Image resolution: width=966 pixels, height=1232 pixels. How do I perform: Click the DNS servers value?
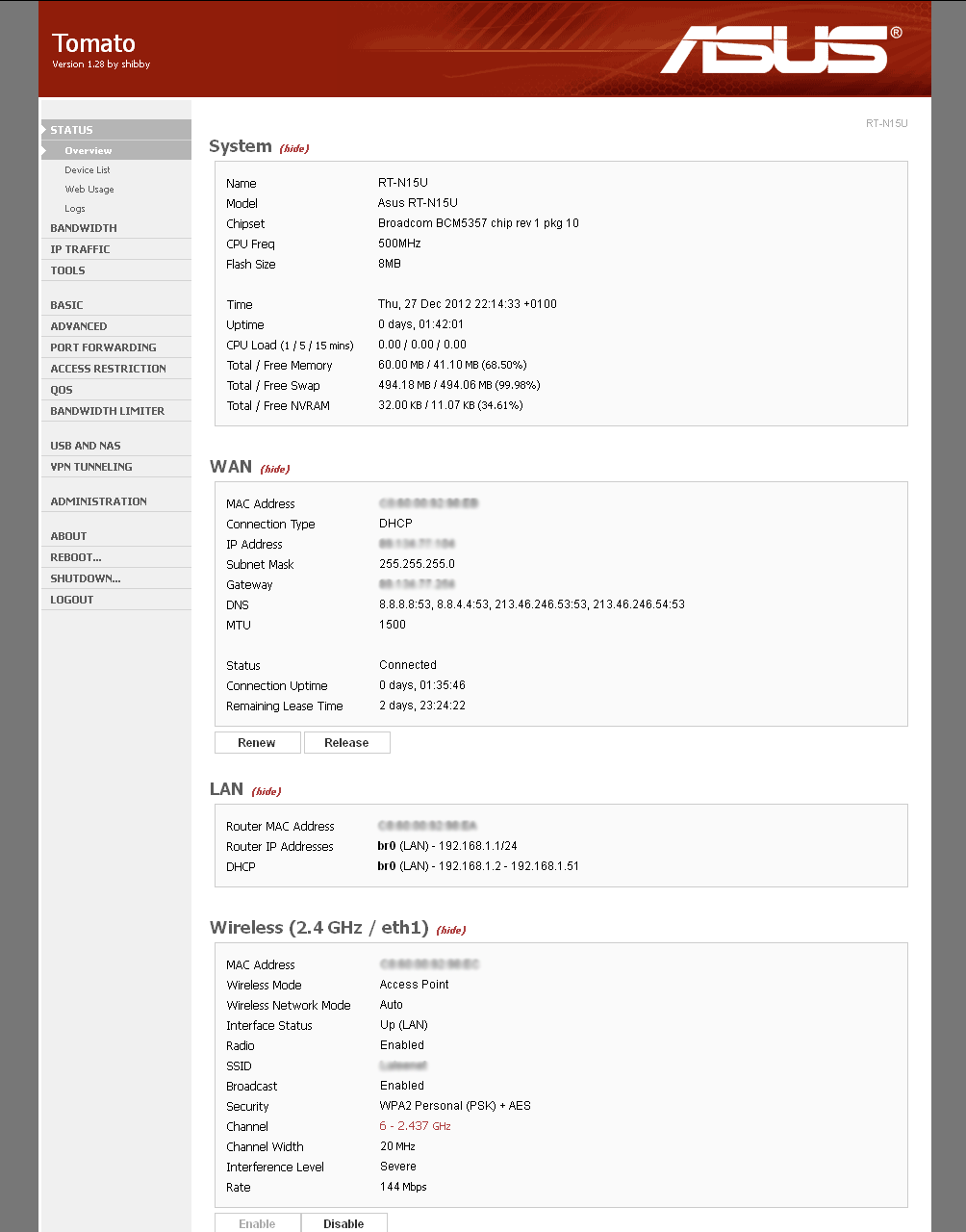click(532, 604)
